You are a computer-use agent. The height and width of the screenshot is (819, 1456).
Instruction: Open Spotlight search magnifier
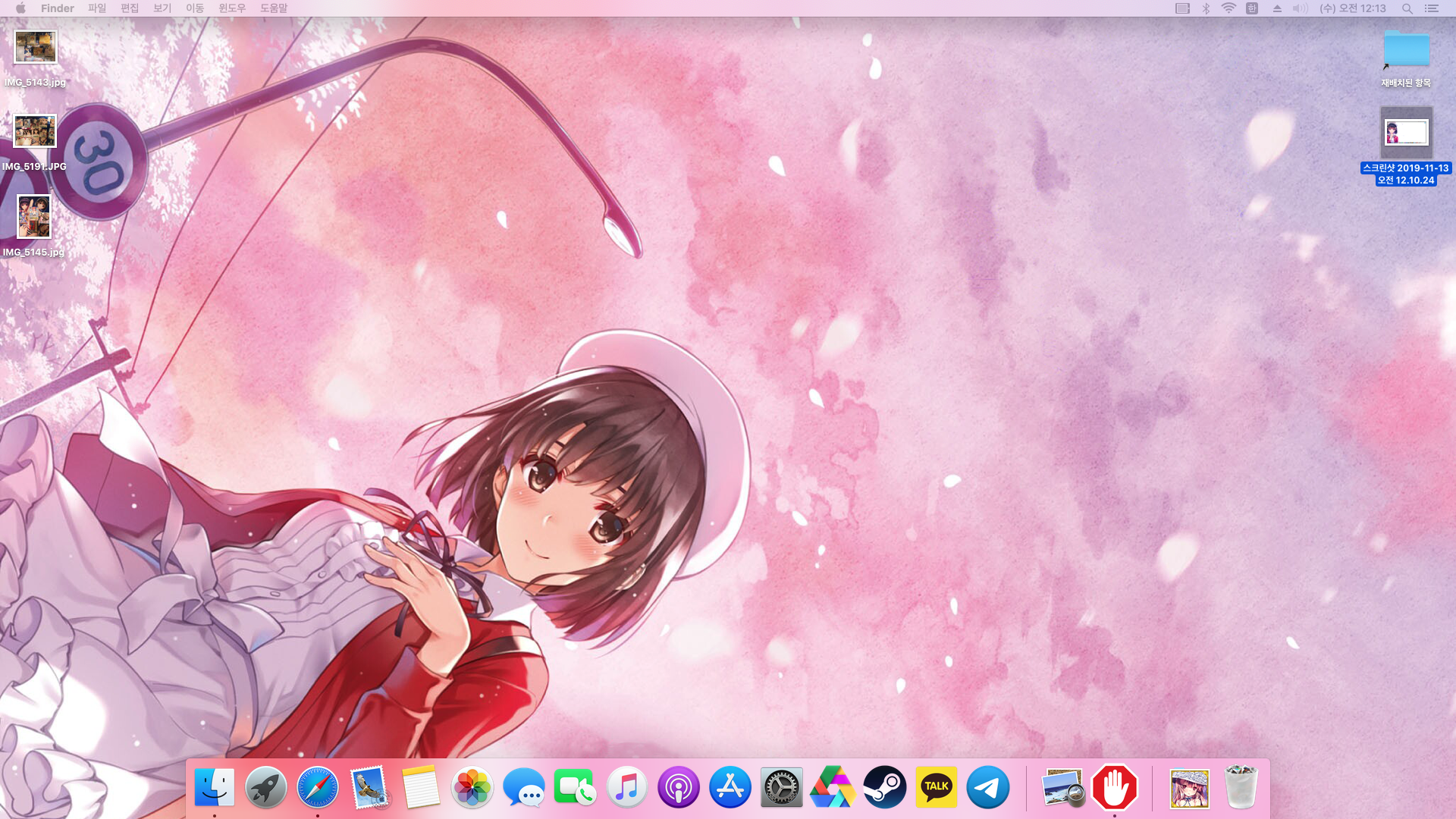coord(1407,8)
